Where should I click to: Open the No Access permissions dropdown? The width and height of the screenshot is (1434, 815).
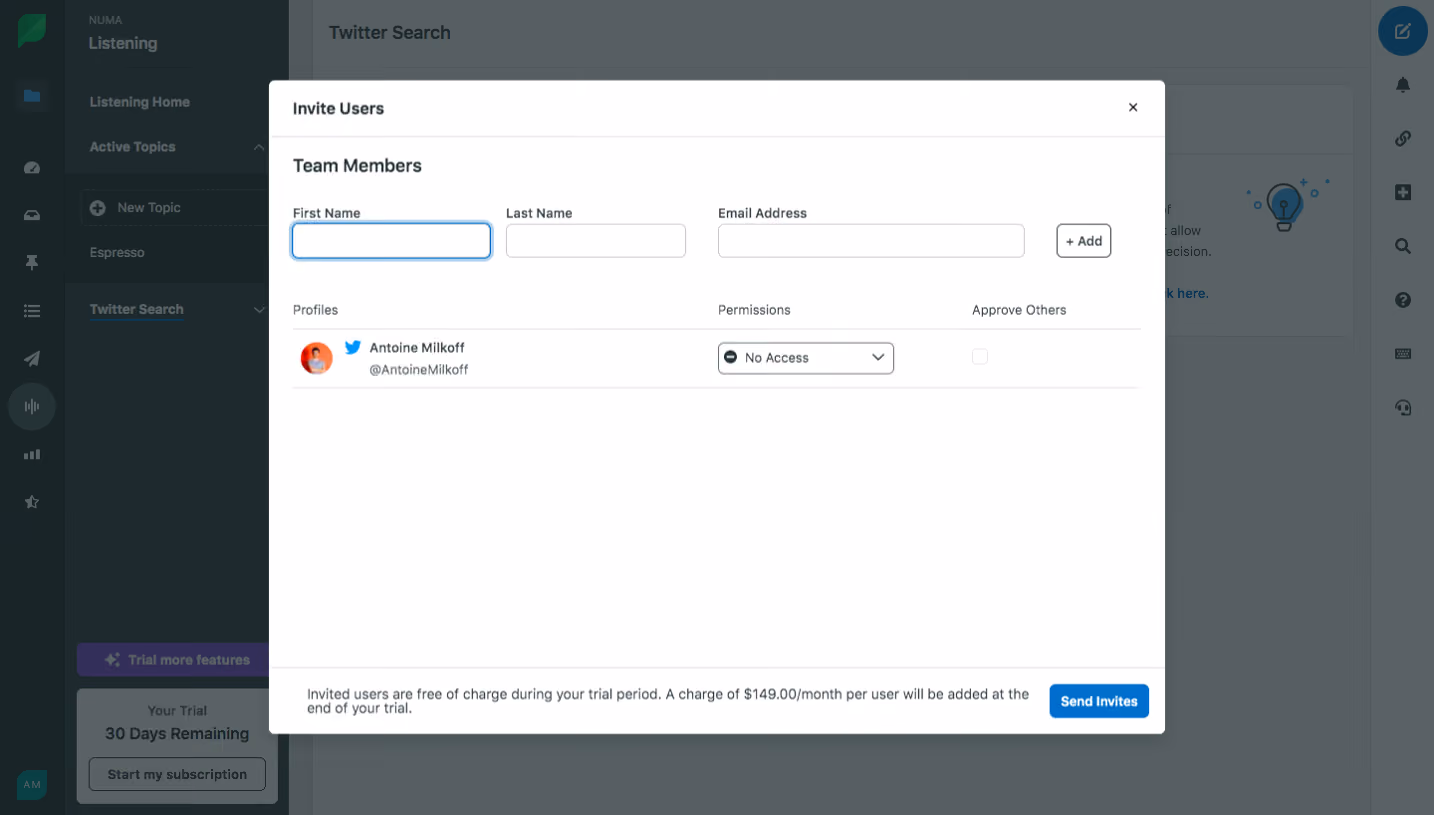[806, 358]
